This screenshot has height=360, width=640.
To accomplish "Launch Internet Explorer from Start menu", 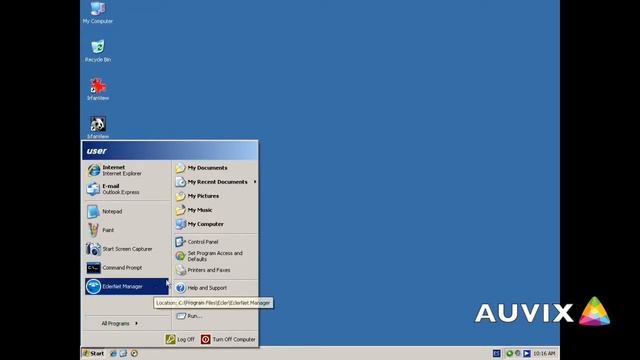I will [127, 170].
